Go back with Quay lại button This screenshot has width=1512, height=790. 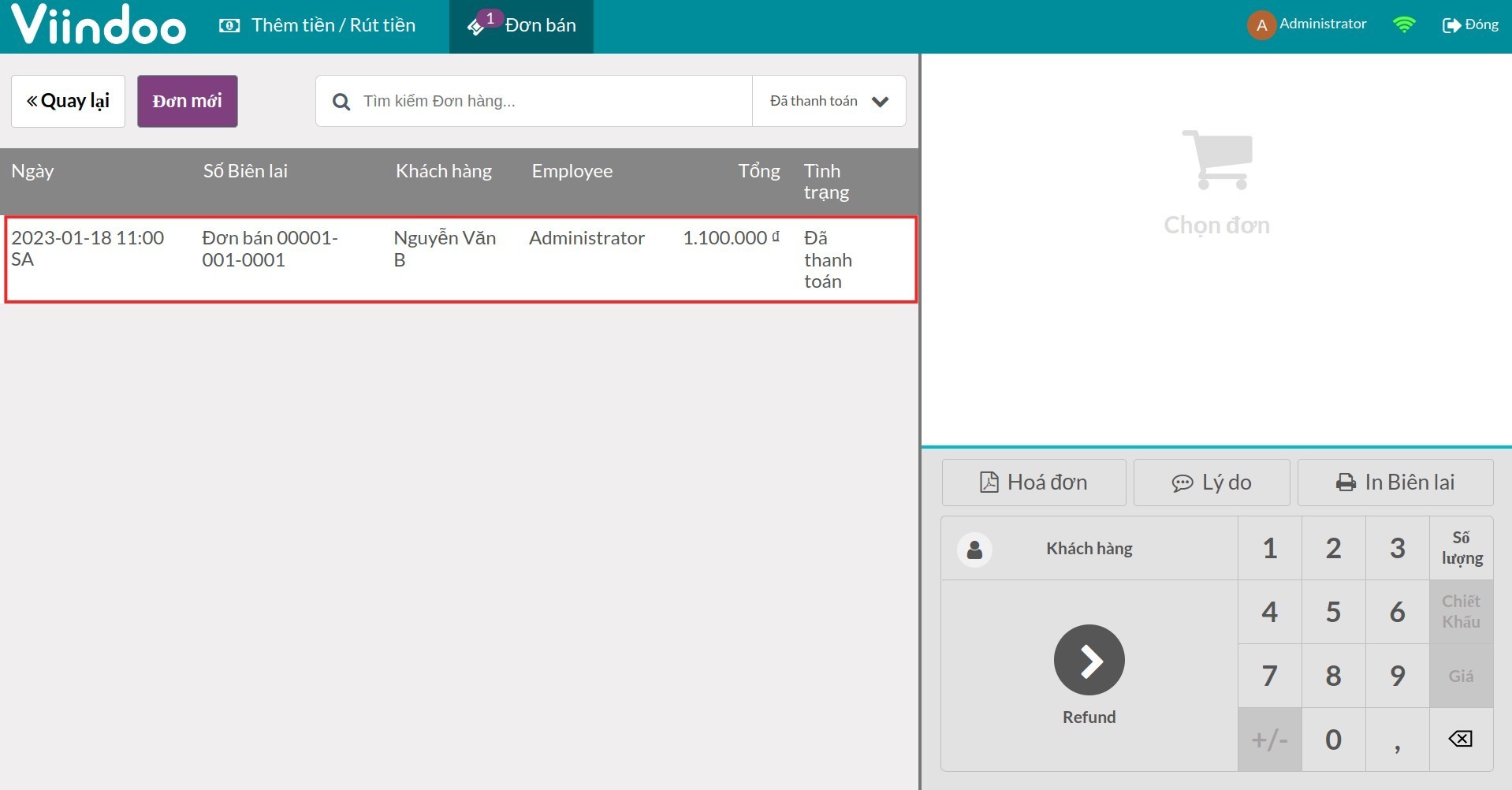[x=68, y=101]
